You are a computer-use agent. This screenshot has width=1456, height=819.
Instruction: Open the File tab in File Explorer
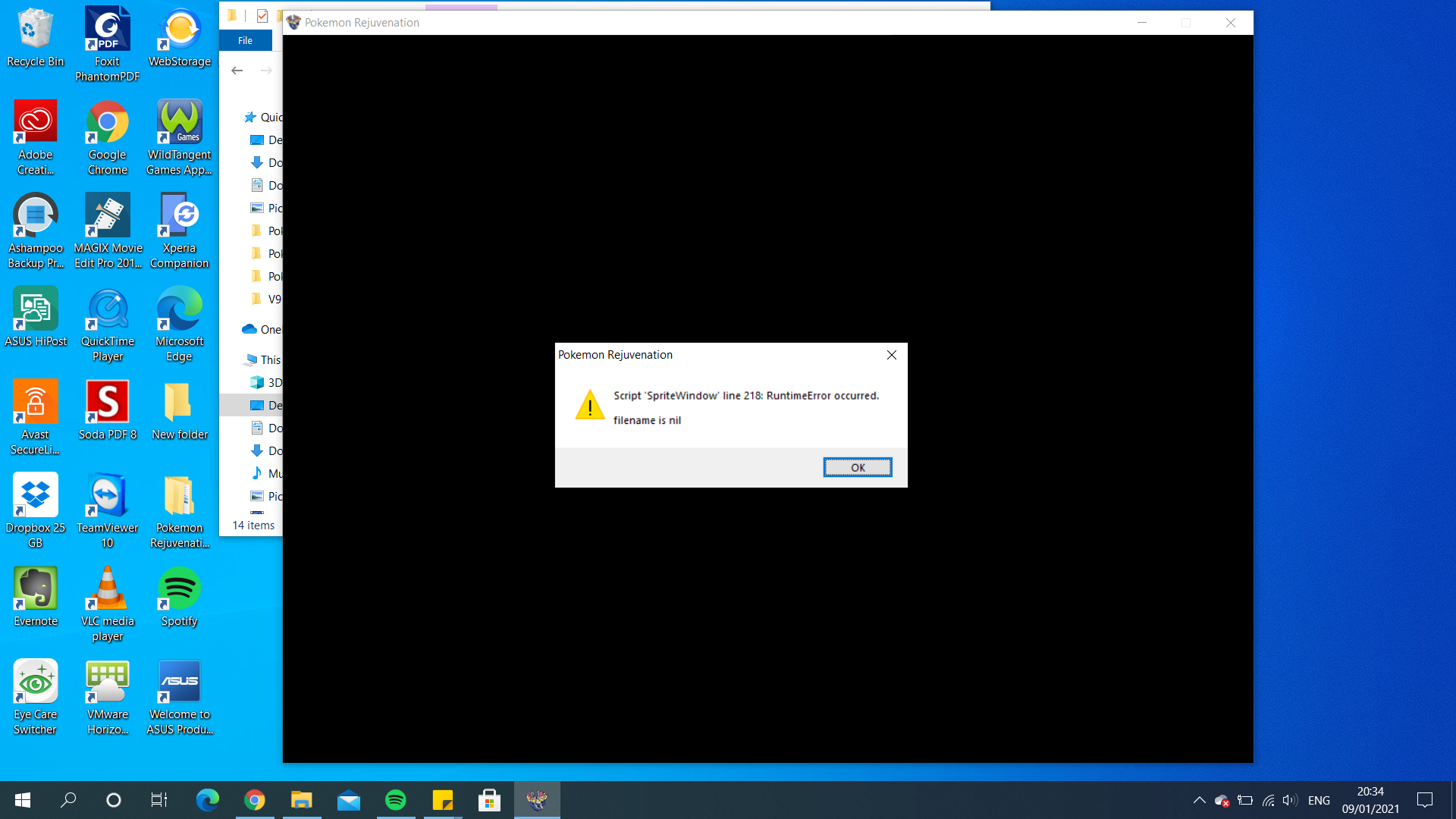245,41
